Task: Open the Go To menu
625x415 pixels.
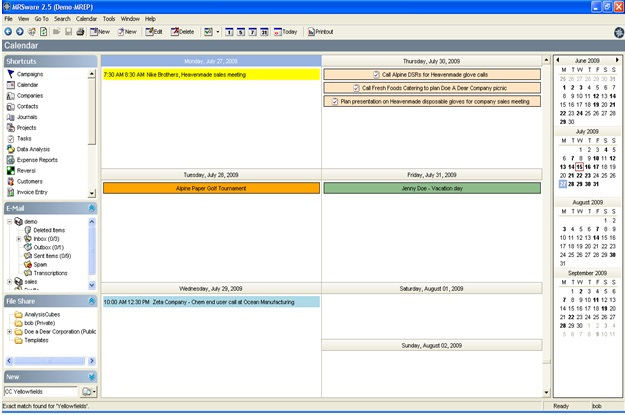Action: 41,19
